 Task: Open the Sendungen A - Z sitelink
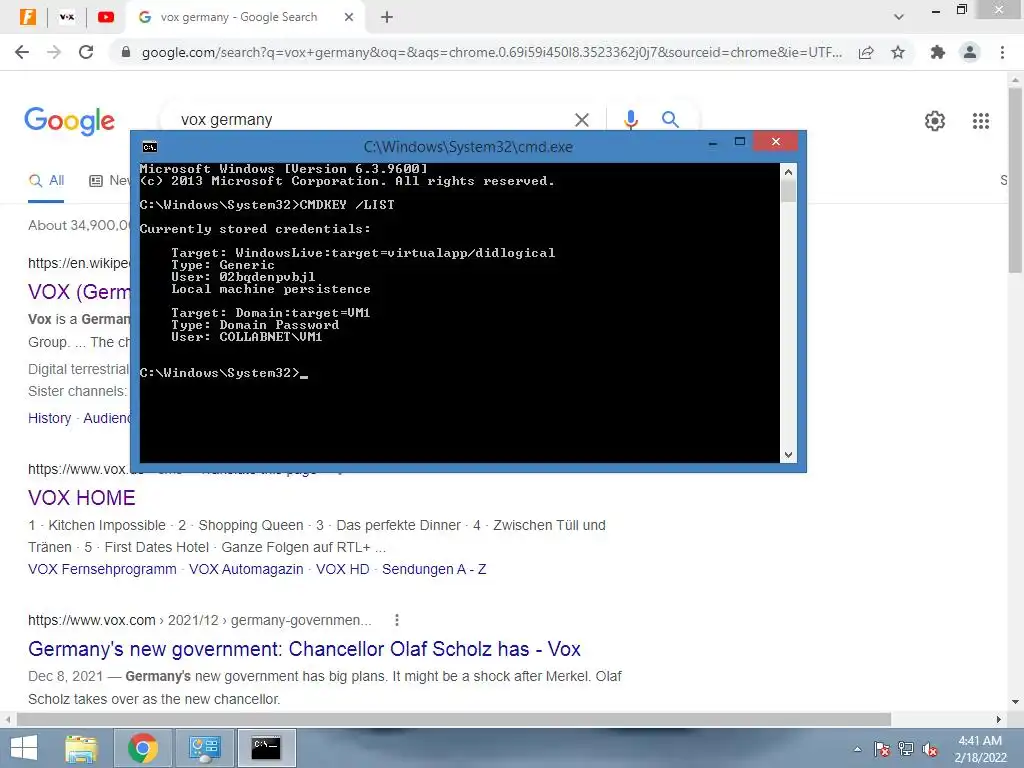tap(434, 569)
